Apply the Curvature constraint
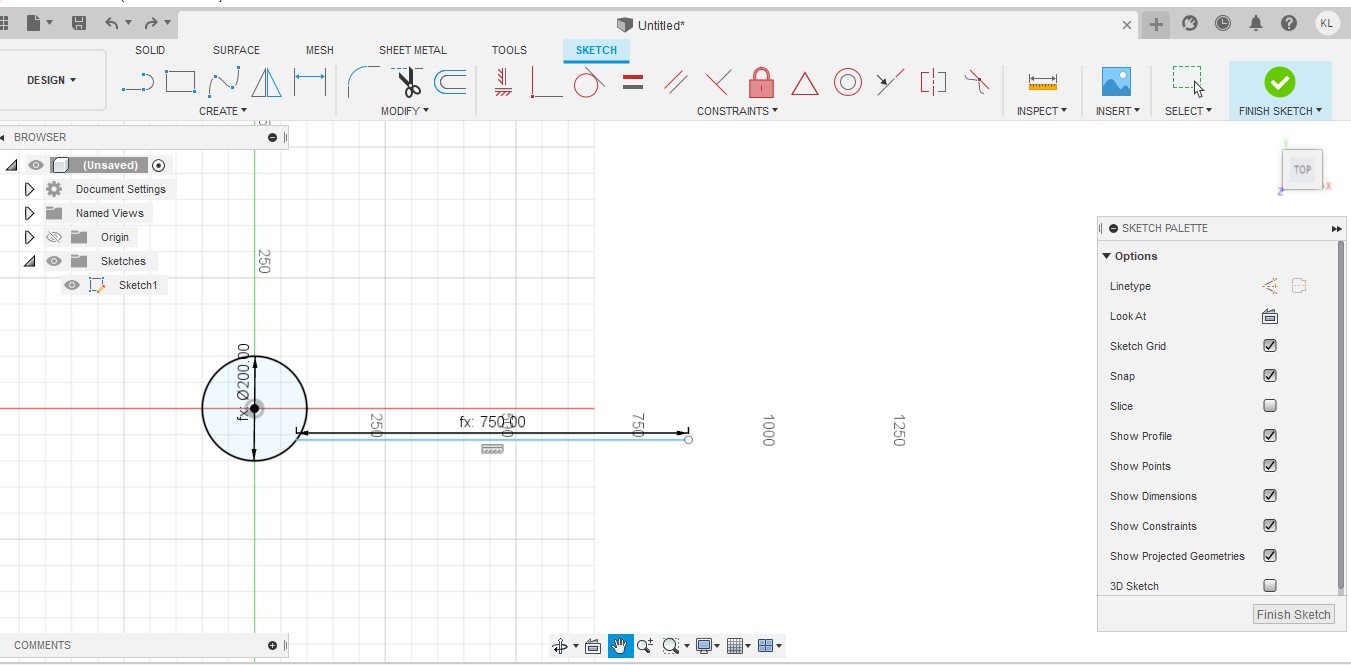Screen dimensions: 1351x665 tap(976, 82)
